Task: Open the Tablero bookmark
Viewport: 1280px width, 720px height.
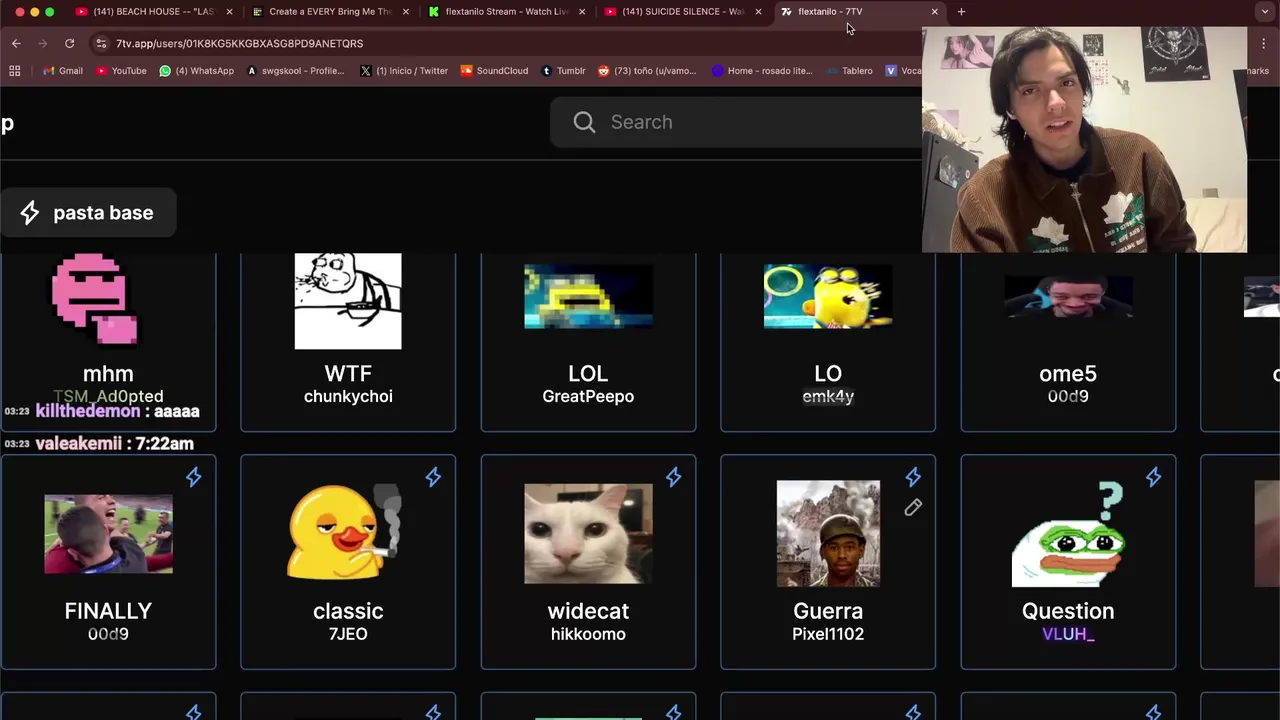Action: tap(849, 71)
